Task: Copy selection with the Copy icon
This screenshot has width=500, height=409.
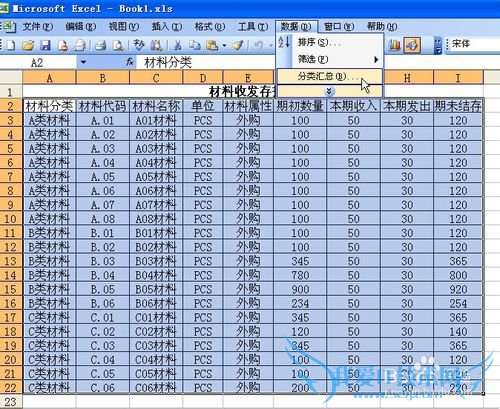Action: 195,45
